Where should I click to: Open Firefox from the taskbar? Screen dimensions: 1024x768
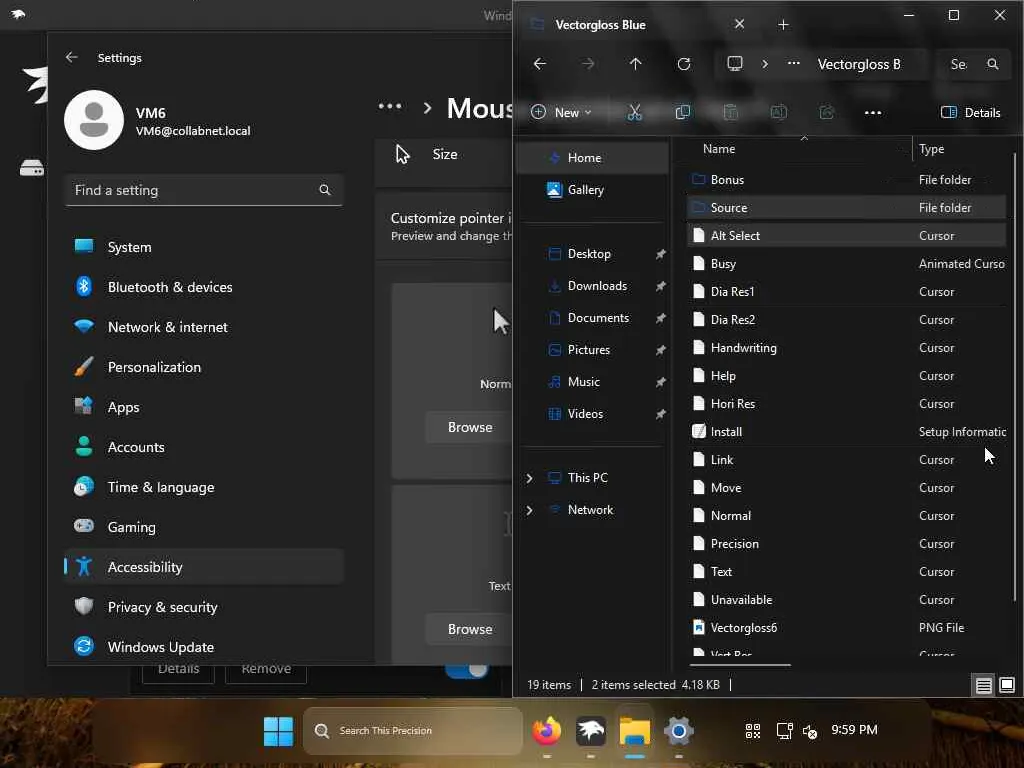coord(547,731)
